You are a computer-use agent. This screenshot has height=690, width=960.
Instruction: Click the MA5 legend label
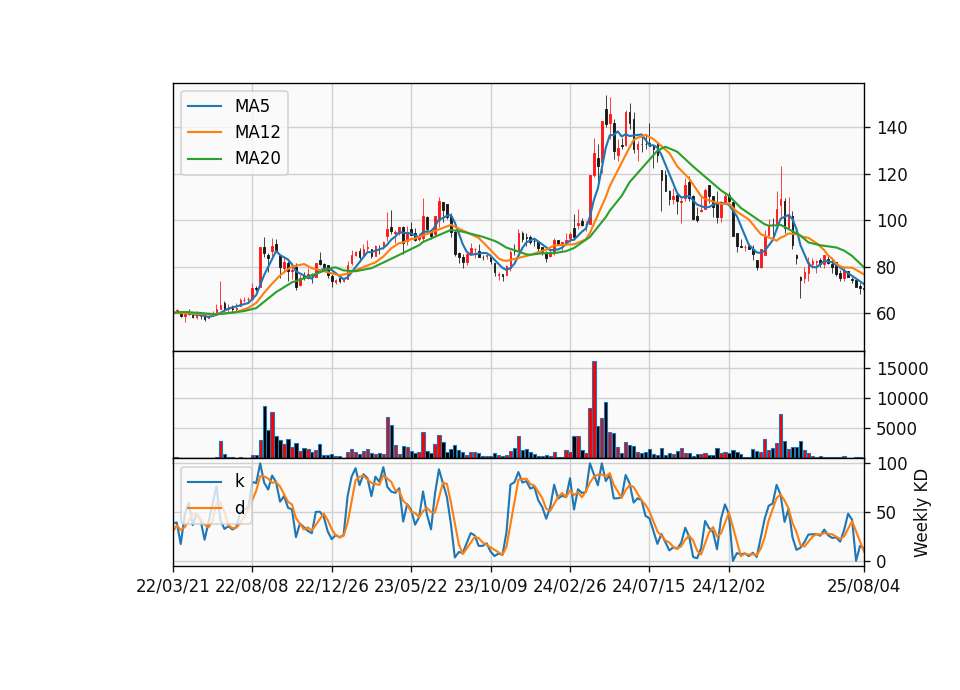[252, 106]
